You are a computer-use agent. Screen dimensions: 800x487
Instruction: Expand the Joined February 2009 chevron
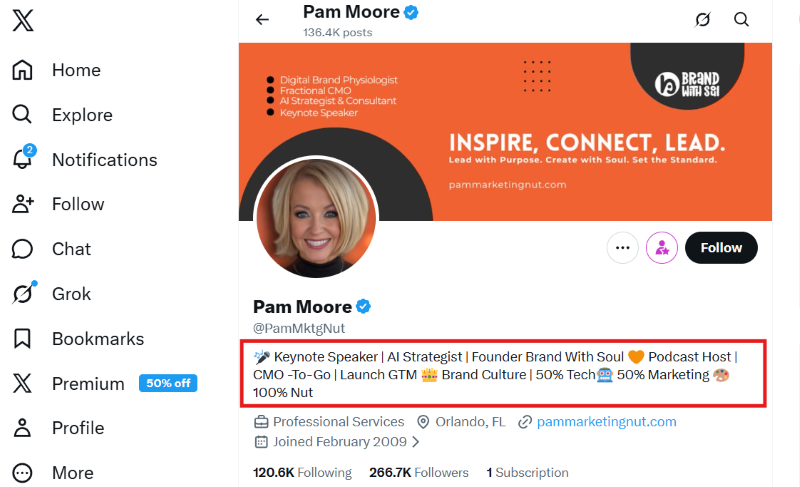point(416,441)
